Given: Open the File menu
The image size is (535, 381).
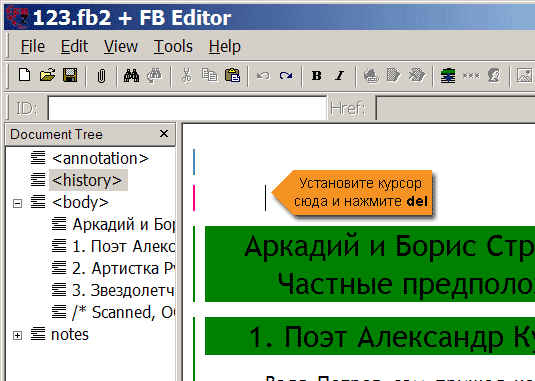Looking at the screenshot, I should point(32,46).
